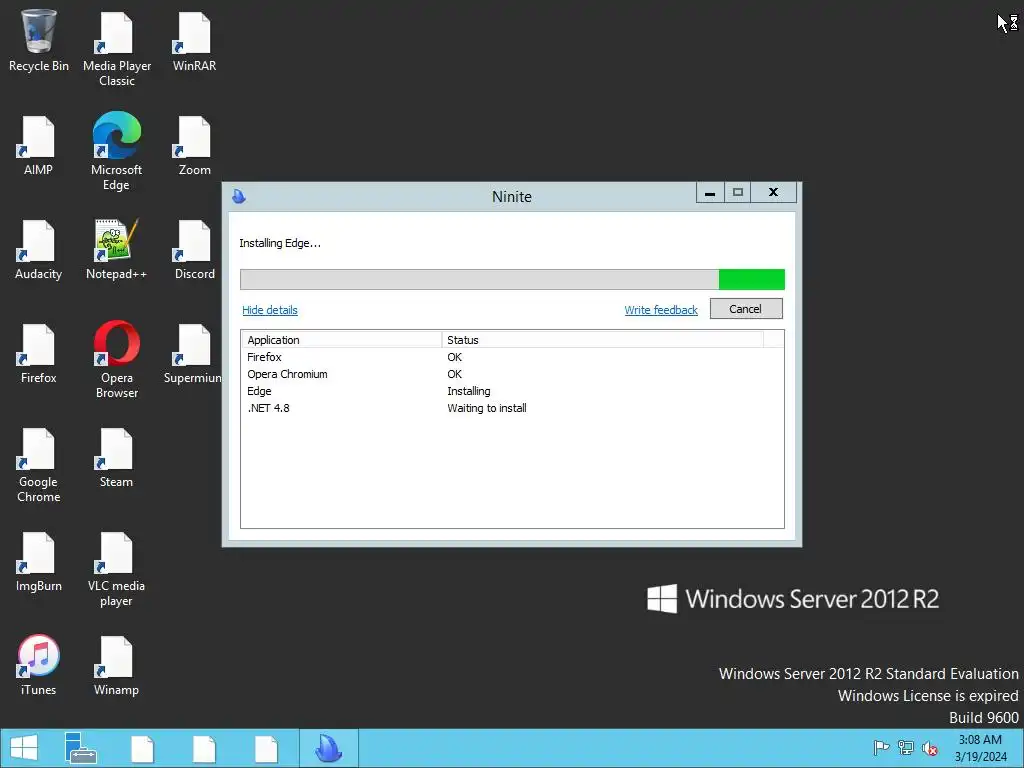1024x768 pixels.
Task: Click the Installing status for Edge
Action: (x=468, y=391)
